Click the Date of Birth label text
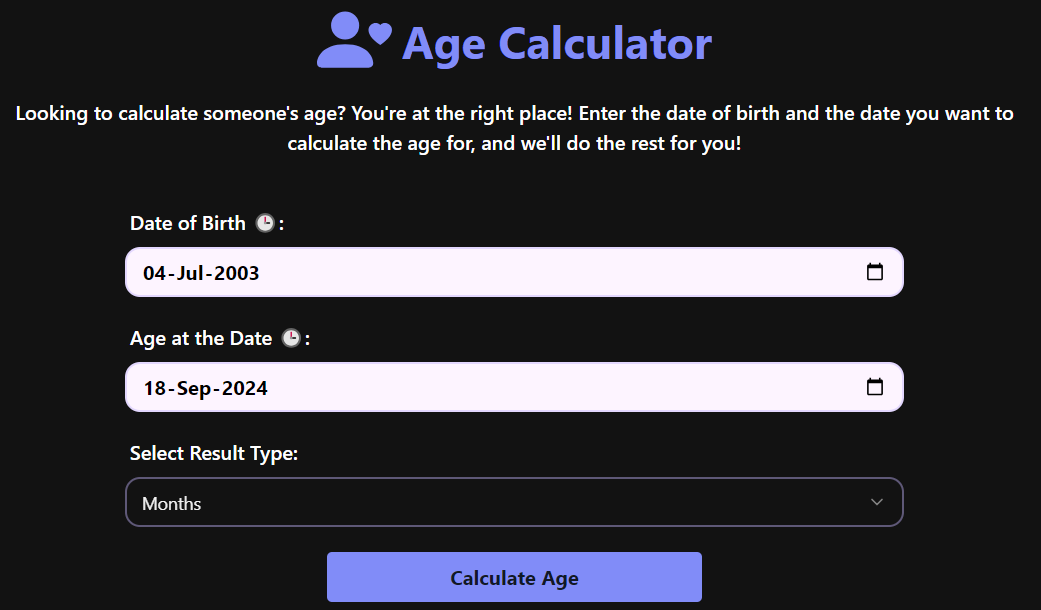This screenshot has width=1041, height=610. tap(187, 223)
